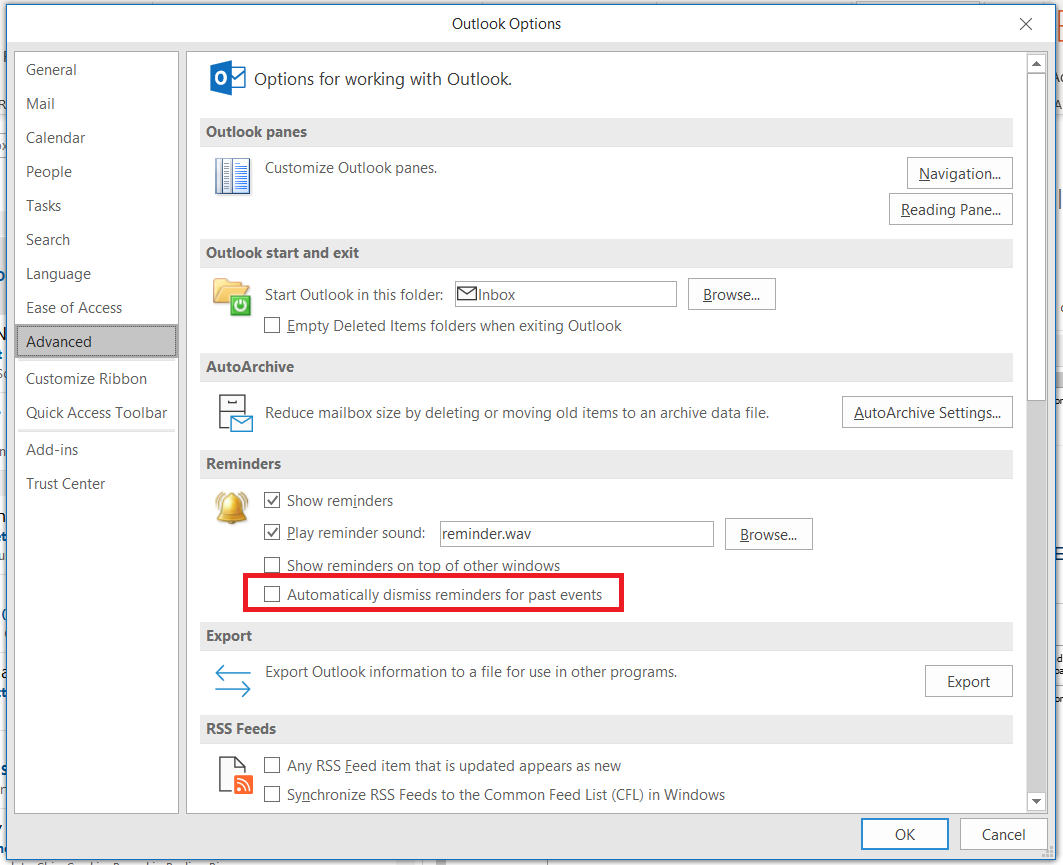Click the RSS Feeds document icon
Screen dimensions: 1063x865
point(235,775)
